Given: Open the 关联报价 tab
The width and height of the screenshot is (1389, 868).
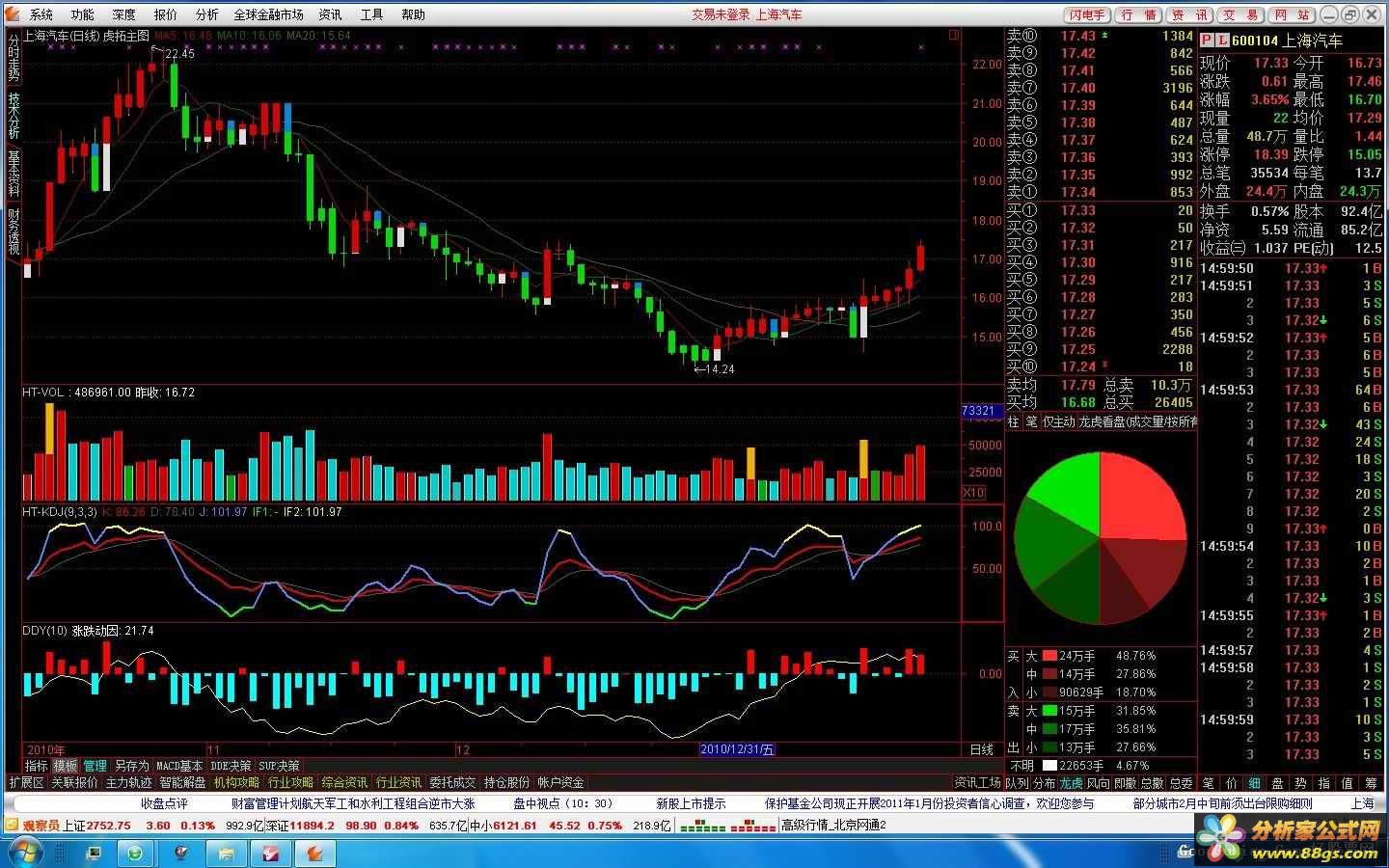Looking at the screenshot, I should 74,782.
